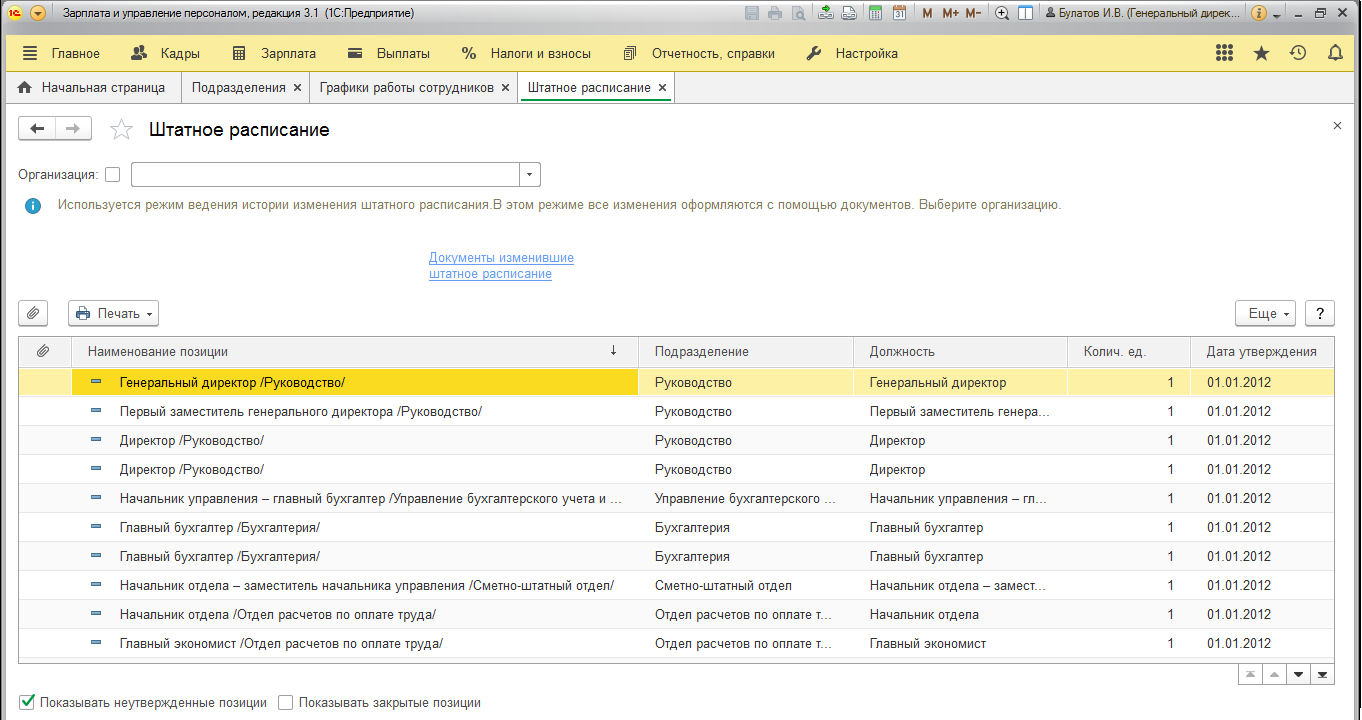Jump to last row with bottom arrow

point(1322,674)
